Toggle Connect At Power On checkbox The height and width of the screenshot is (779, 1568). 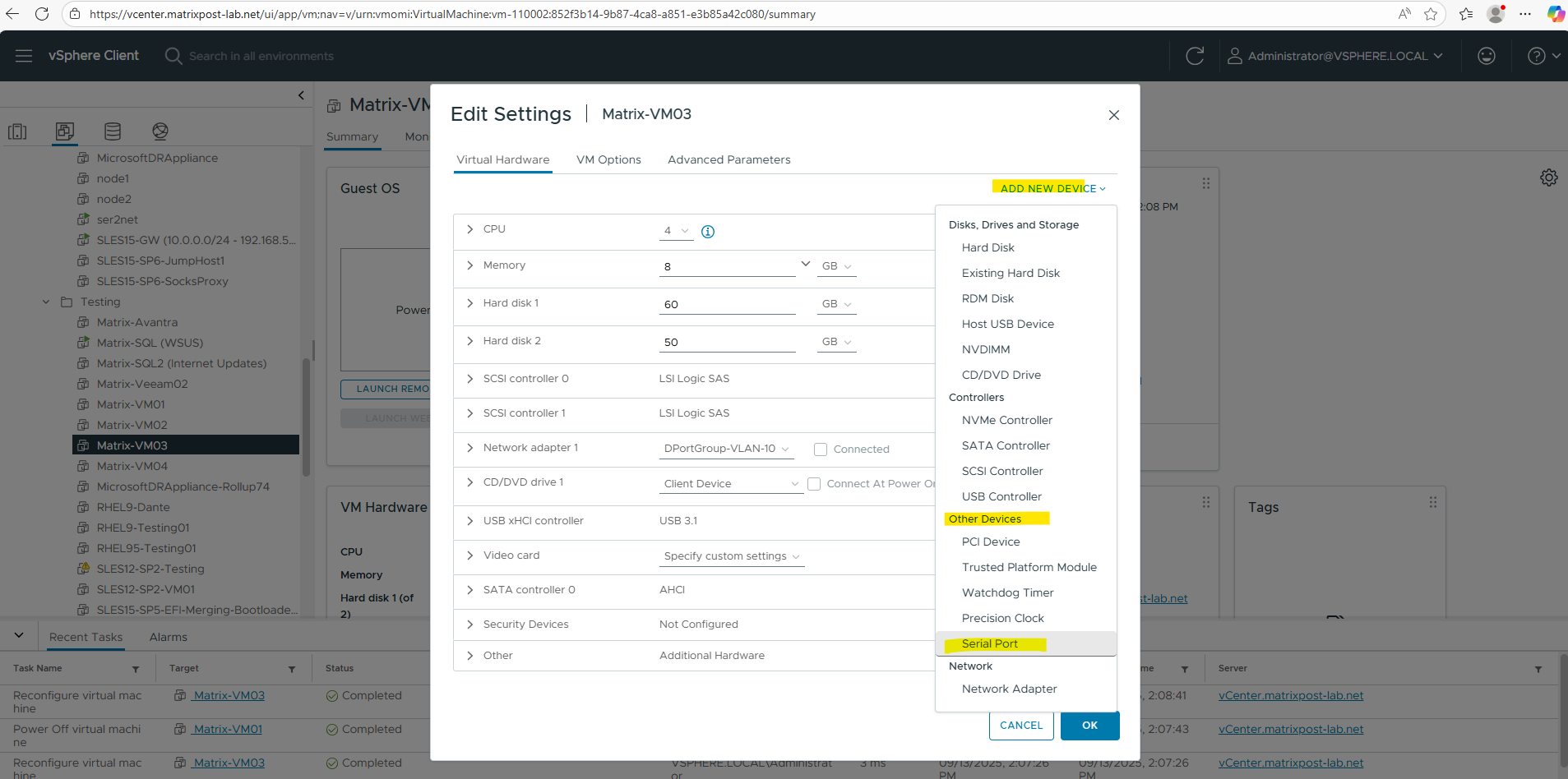pos(814,484)
